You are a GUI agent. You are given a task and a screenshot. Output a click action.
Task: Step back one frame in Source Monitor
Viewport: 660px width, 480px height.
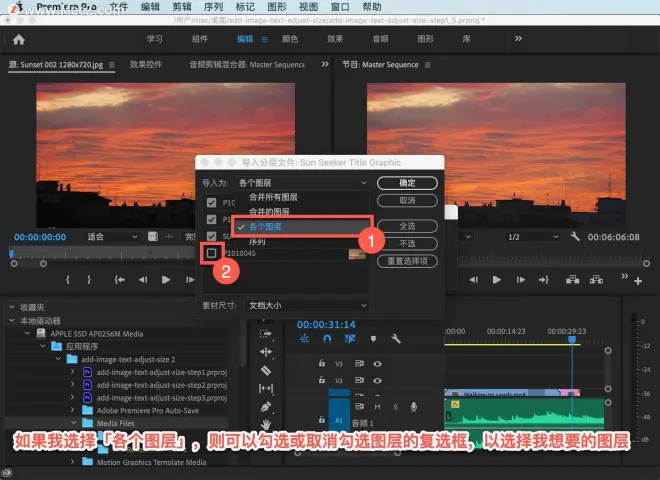pos(143,280)
